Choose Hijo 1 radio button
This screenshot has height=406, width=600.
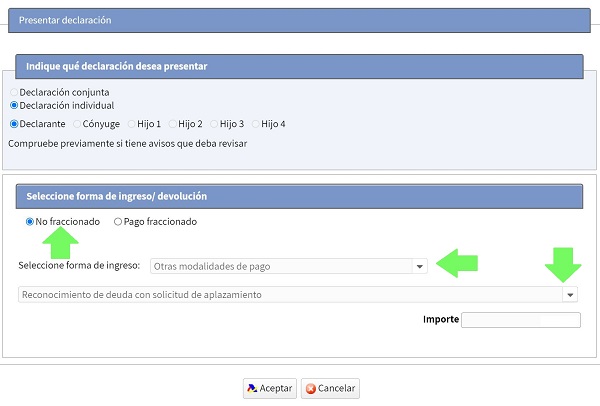tap(130, 124)
